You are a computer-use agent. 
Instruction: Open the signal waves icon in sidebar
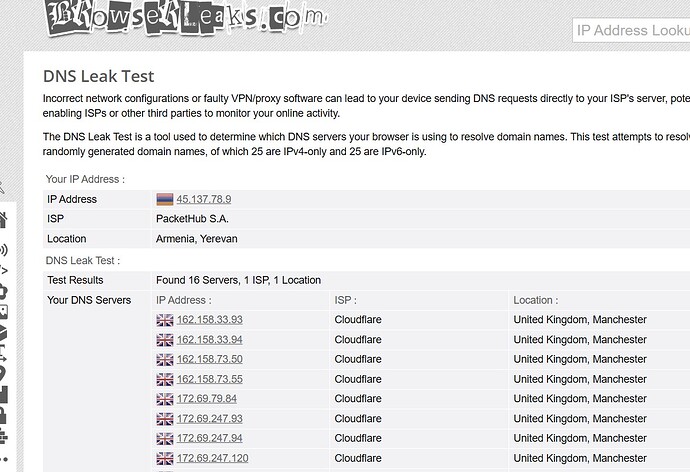4,250
